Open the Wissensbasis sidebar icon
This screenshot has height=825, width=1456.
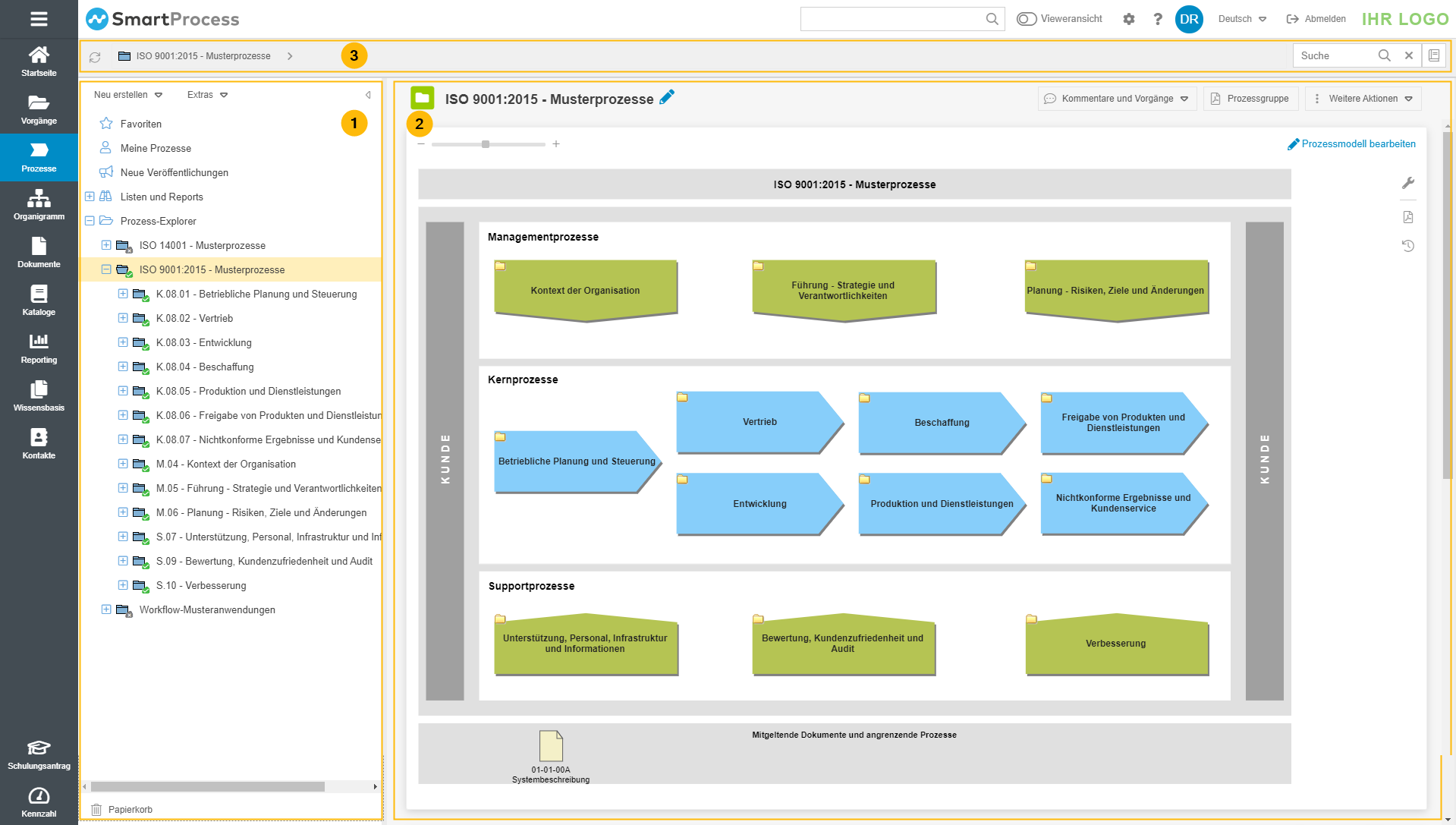coord(39,396)
